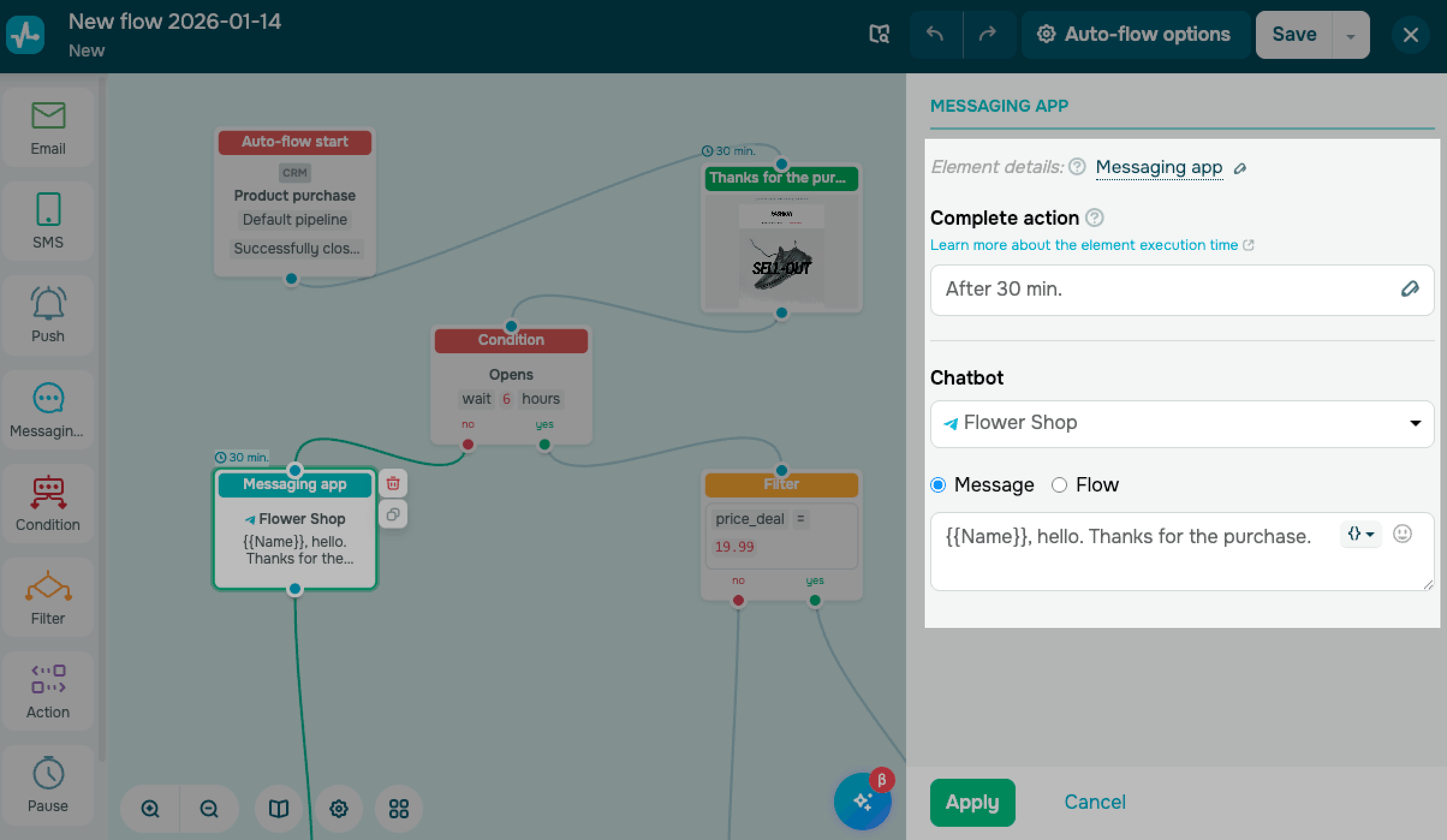Edit the After 30 min. timing field
This screenshot has height=840, width=1447.
pos(1409,290)
